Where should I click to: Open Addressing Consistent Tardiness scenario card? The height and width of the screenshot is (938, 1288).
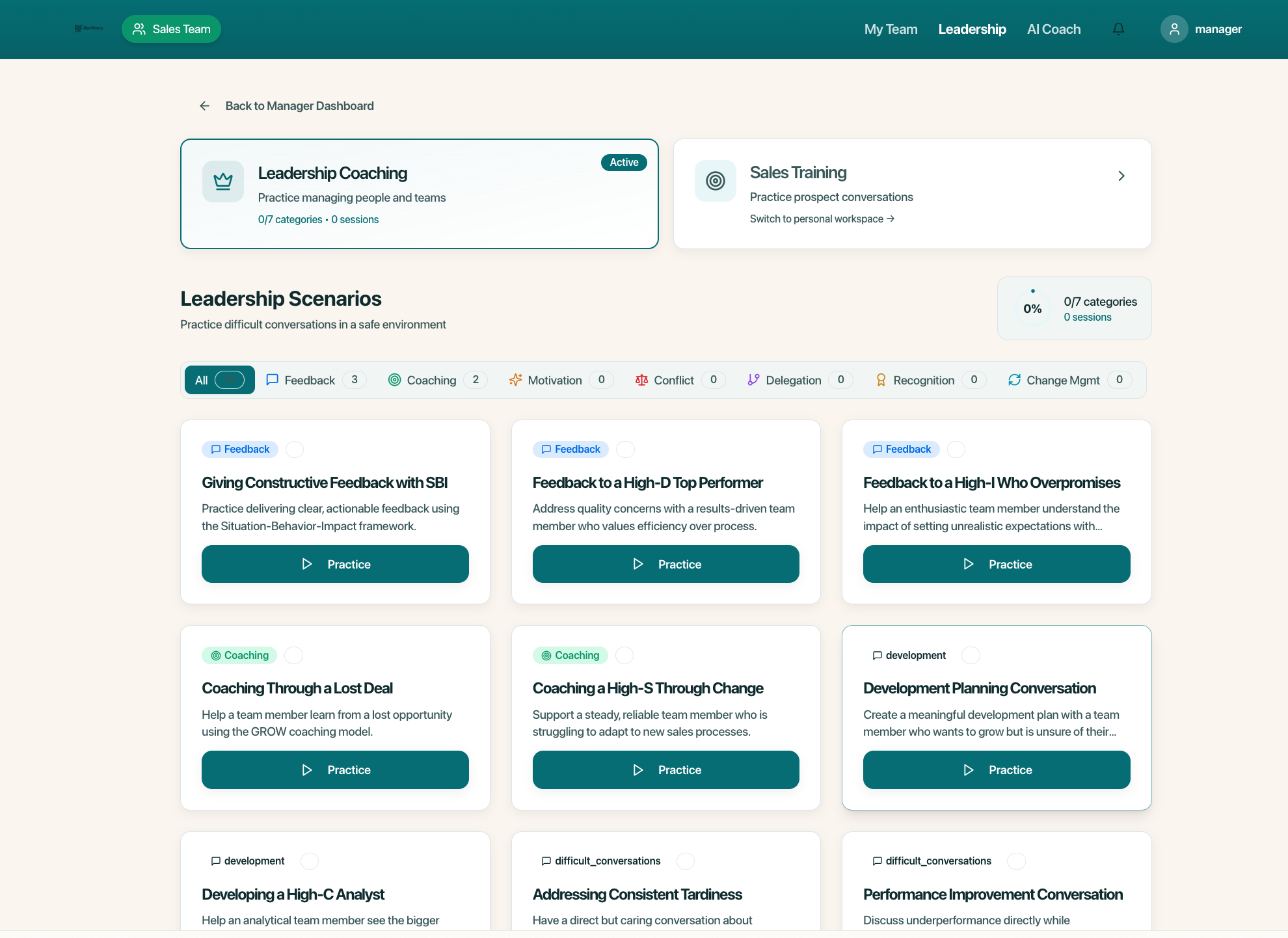click(637, 894)
